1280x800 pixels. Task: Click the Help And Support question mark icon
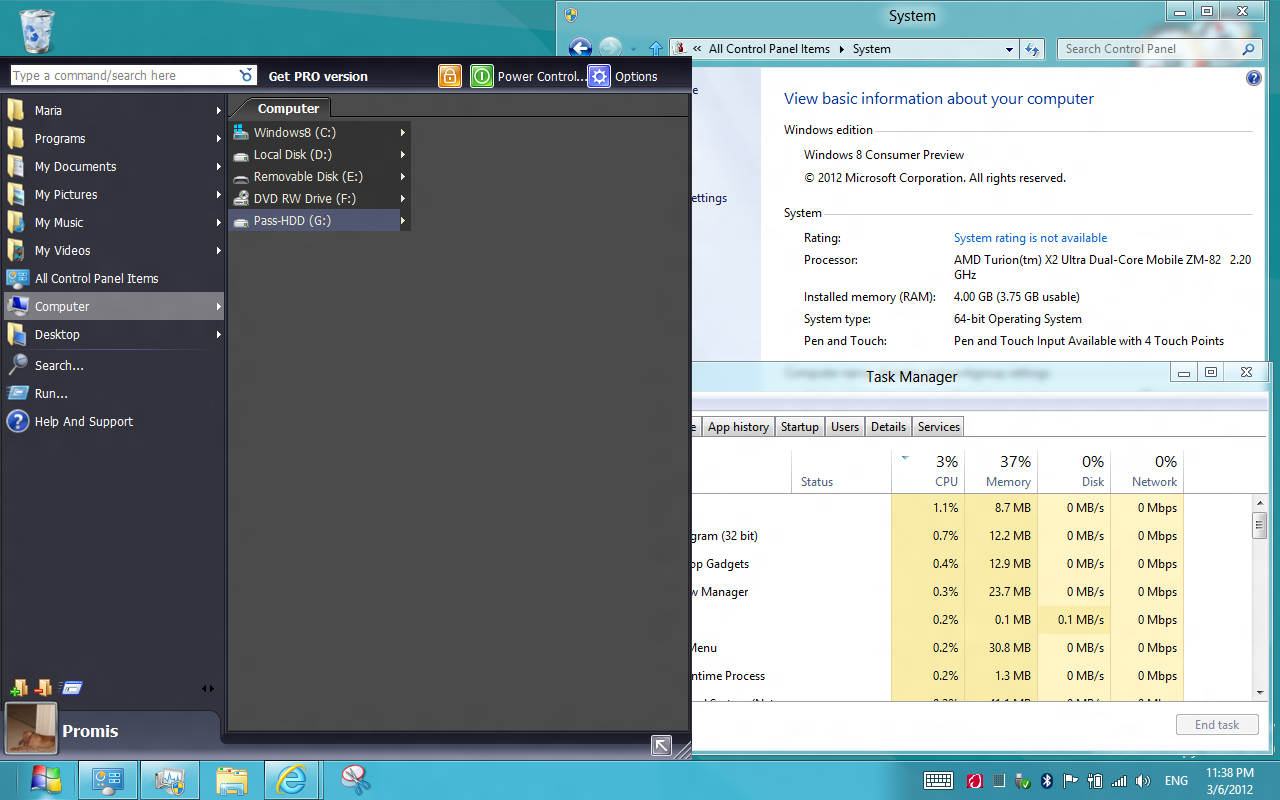pos(17,421)
